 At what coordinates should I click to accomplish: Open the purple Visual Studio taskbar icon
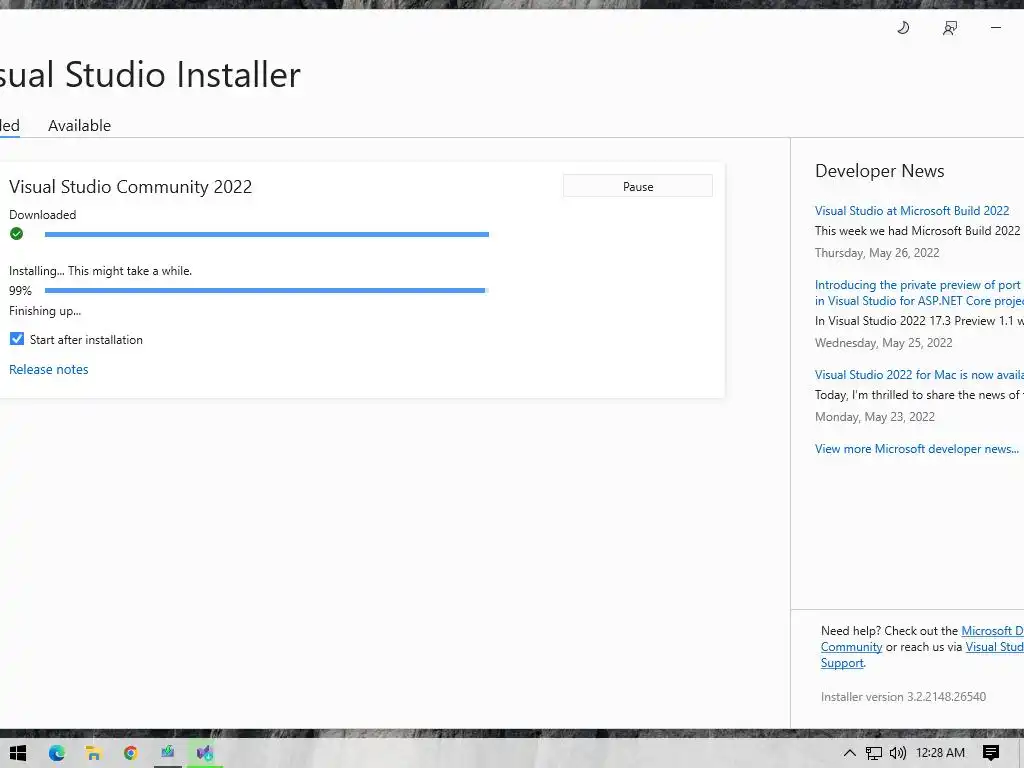204,753
